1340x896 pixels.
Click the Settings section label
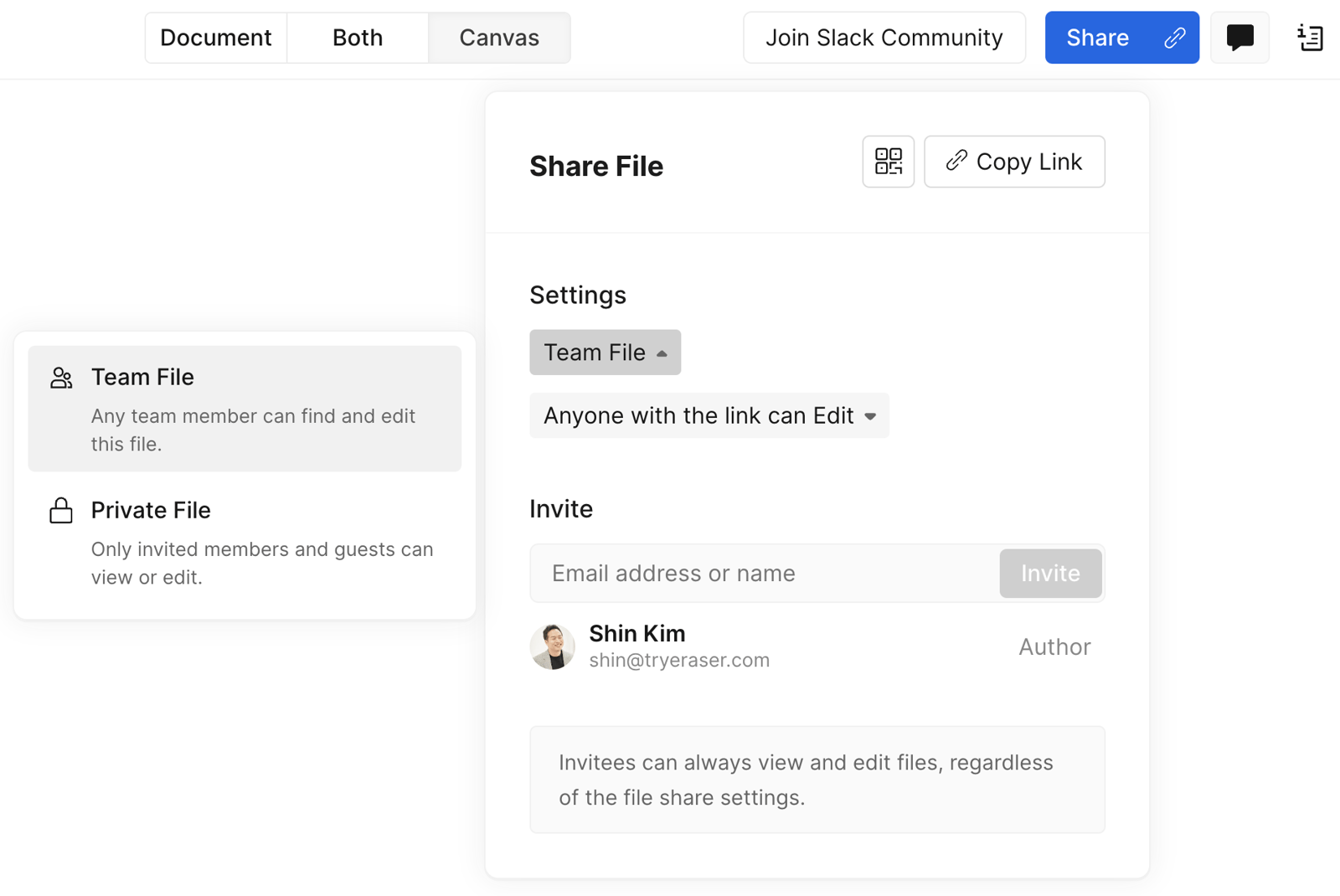coord(578,295)
